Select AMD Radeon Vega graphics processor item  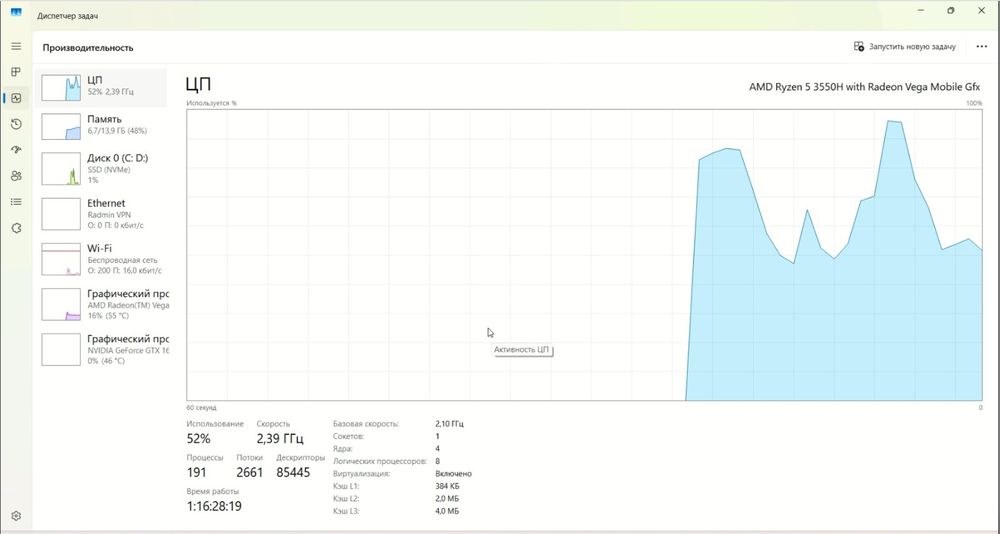(103, 304)
